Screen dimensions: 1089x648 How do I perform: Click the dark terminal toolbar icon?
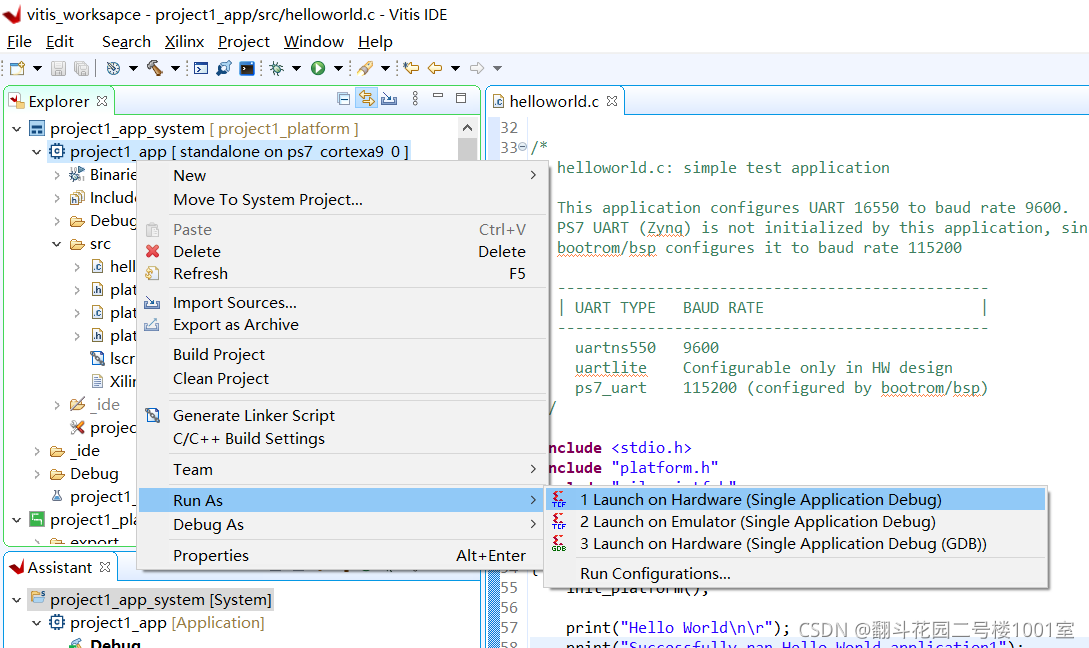coord(247,68)
